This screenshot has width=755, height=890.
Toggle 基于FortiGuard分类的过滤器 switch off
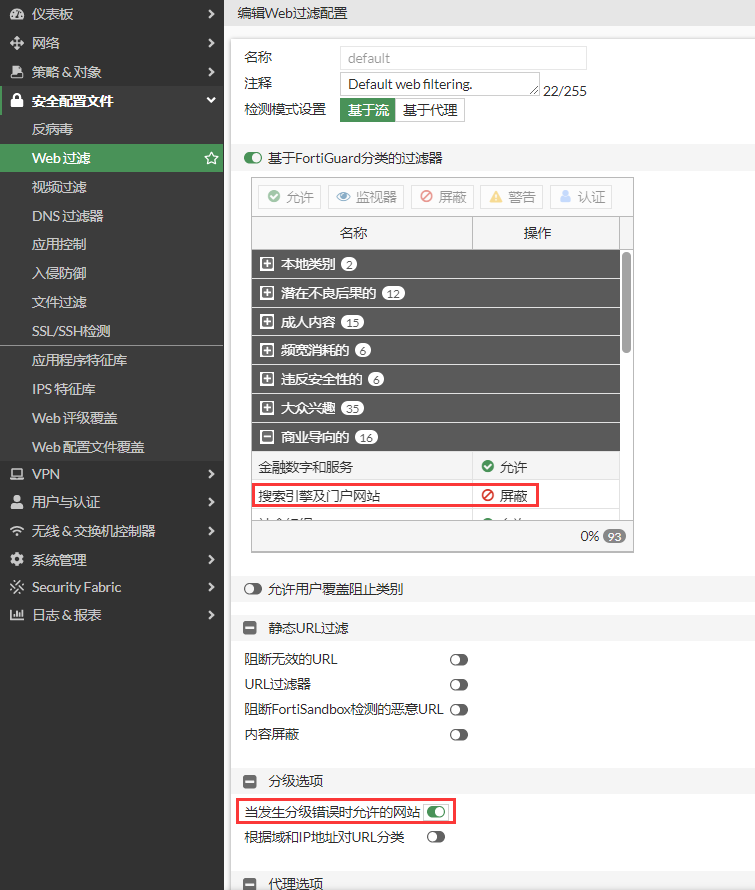(x=254, y=158)
